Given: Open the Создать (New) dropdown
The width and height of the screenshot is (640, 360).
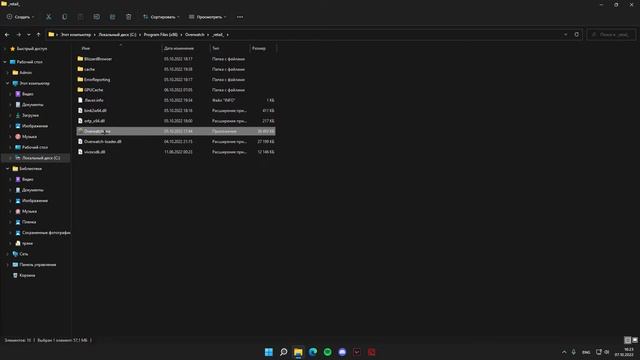Looking at the screenshot, I should (x=20, y=17).
